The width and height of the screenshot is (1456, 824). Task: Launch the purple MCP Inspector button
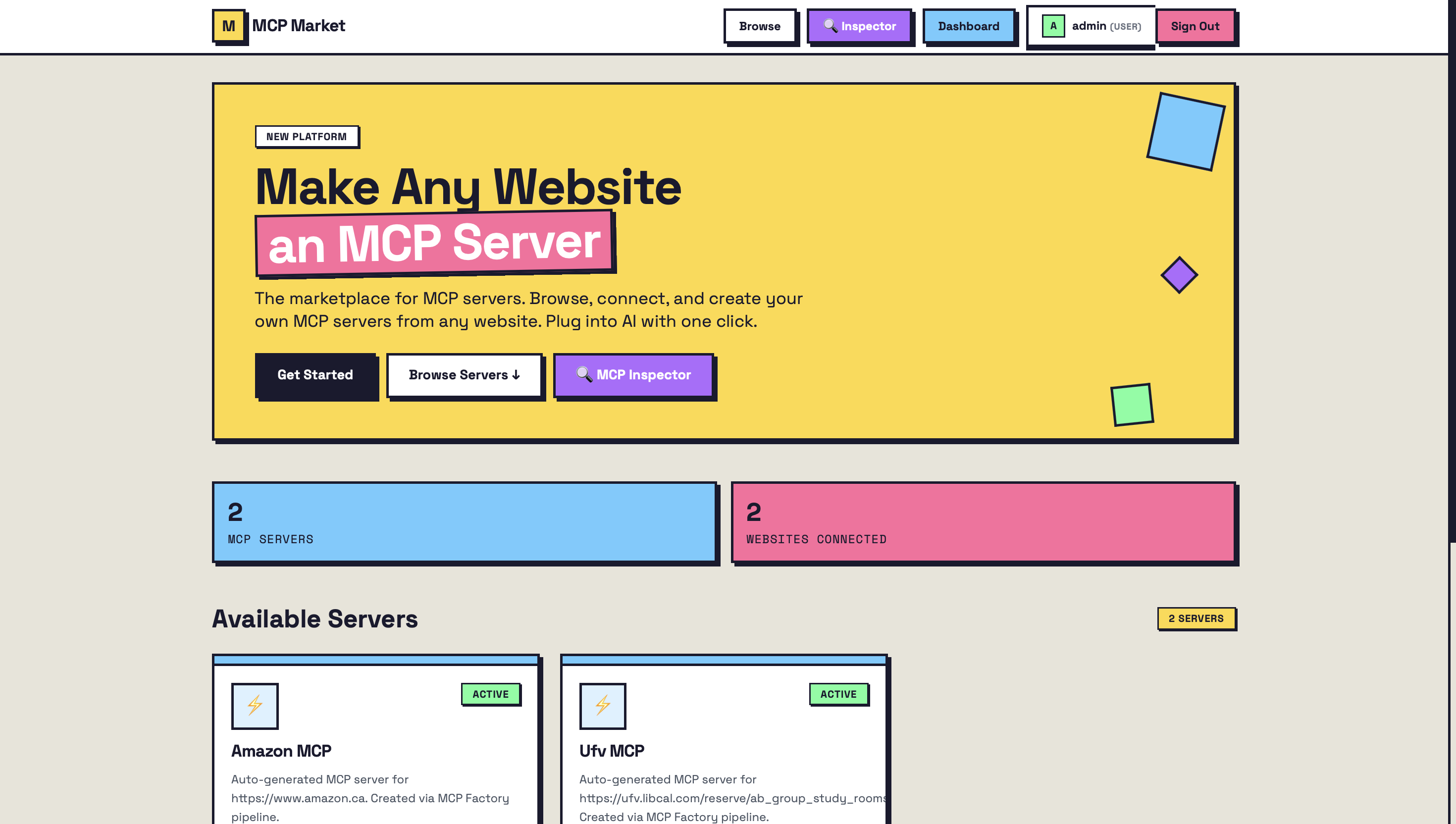click(x=633, y=375)
